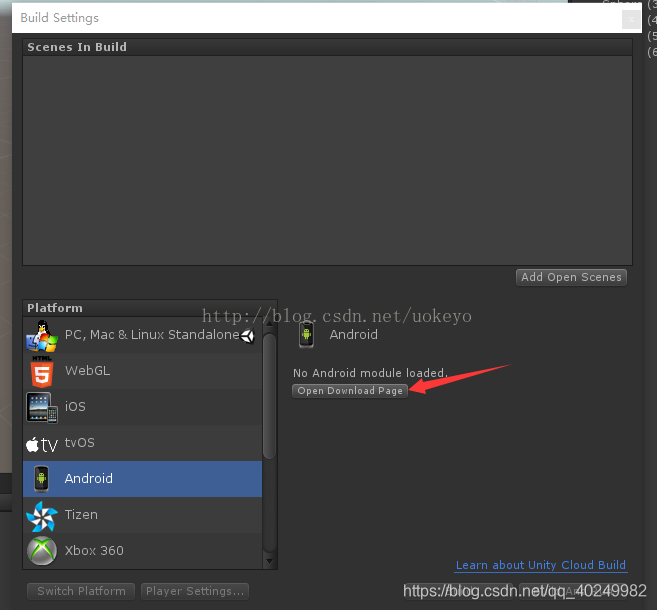The image size is (657, 610).
Task: Click the Tizen pinwheel platform icon
Action: coord(41,516)
